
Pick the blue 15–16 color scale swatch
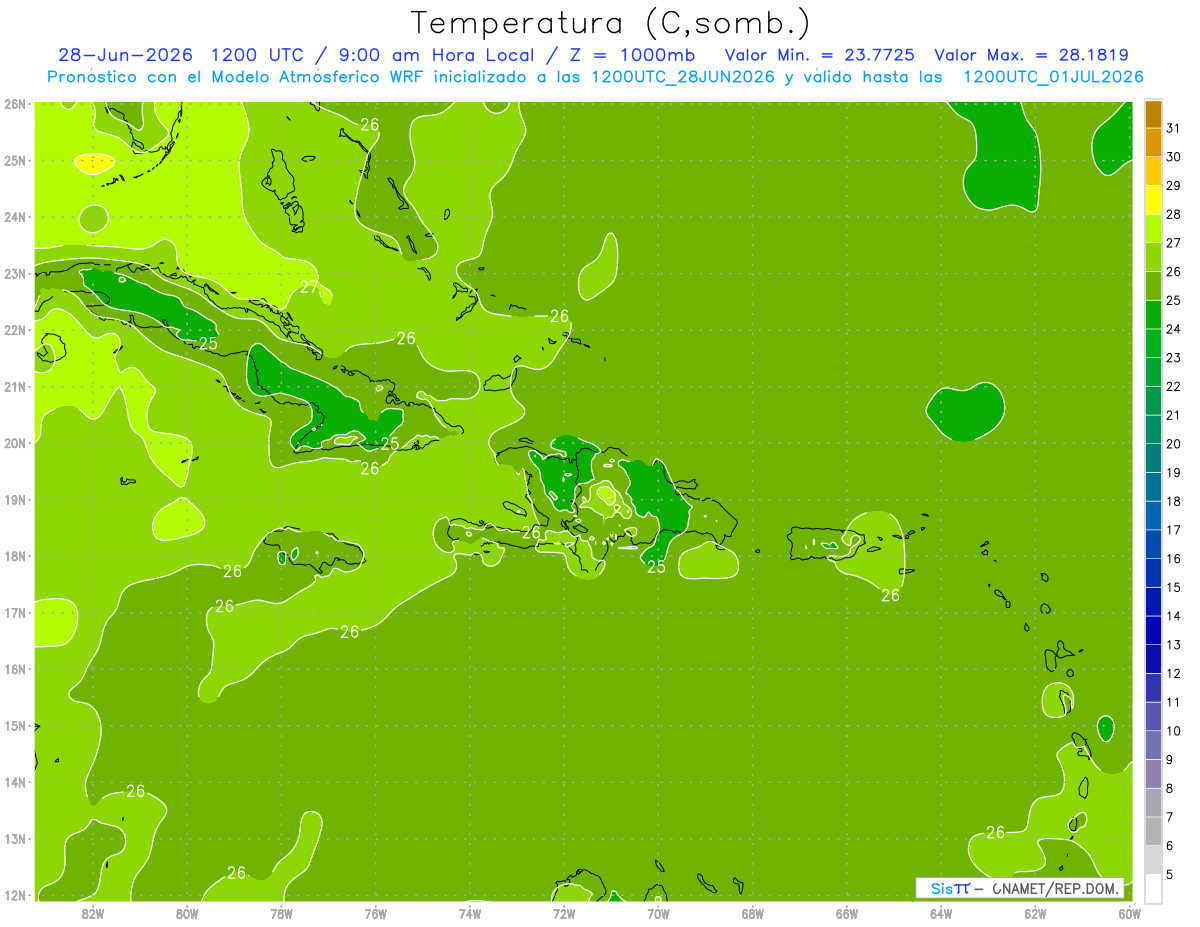[x=1153, y=572]
